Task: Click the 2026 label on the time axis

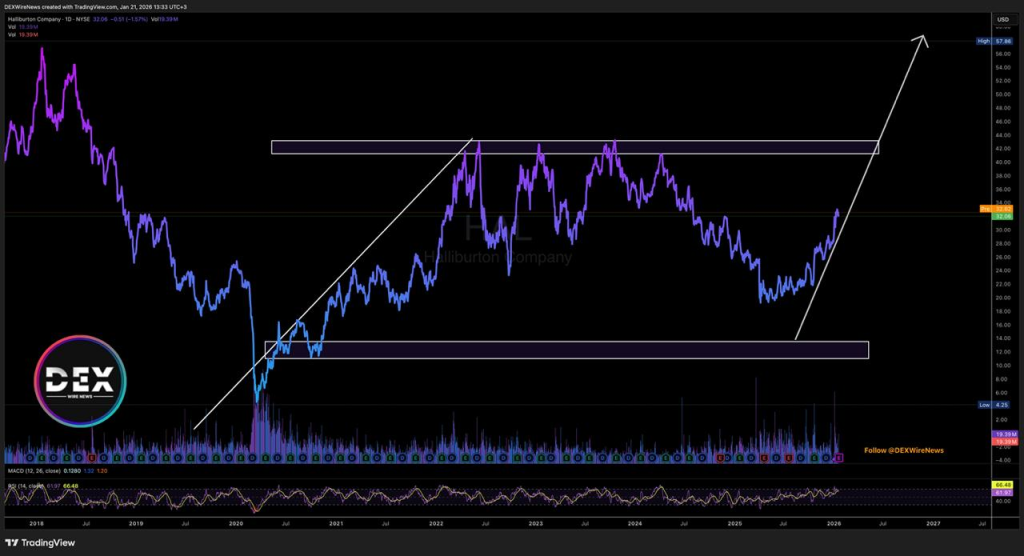Action: [x=834, y=524]
